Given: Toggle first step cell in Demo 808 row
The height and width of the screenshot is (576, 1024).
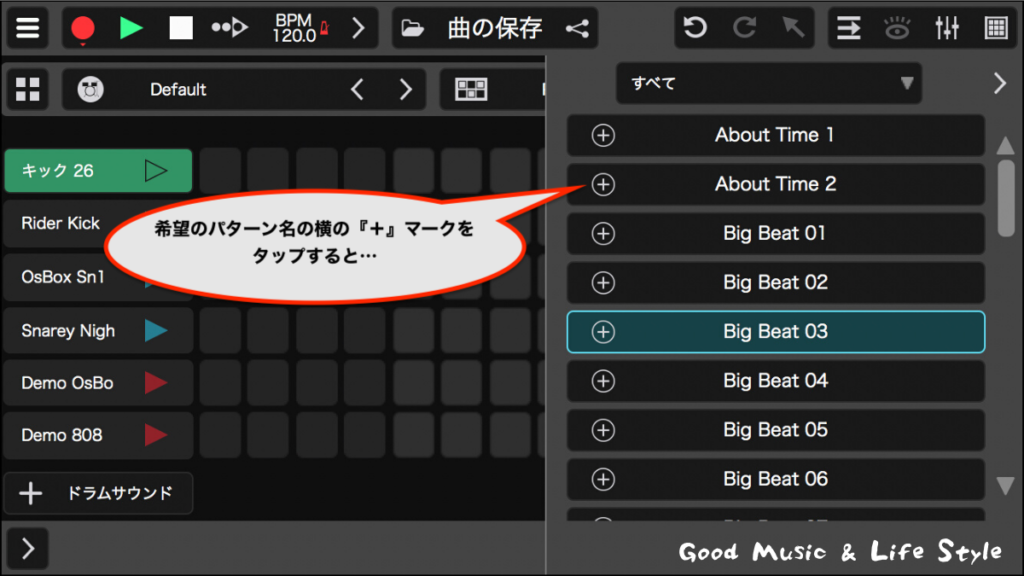Looking at the screenshot, I should point(220,435).
